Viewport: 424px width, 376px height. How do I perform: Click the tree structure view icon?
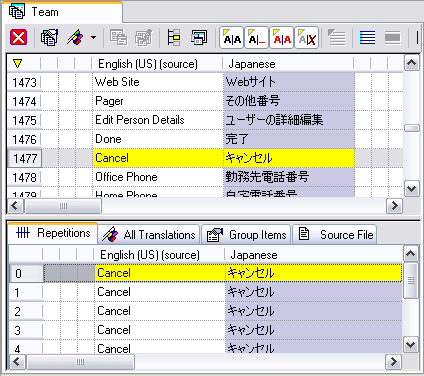[174, 37]
